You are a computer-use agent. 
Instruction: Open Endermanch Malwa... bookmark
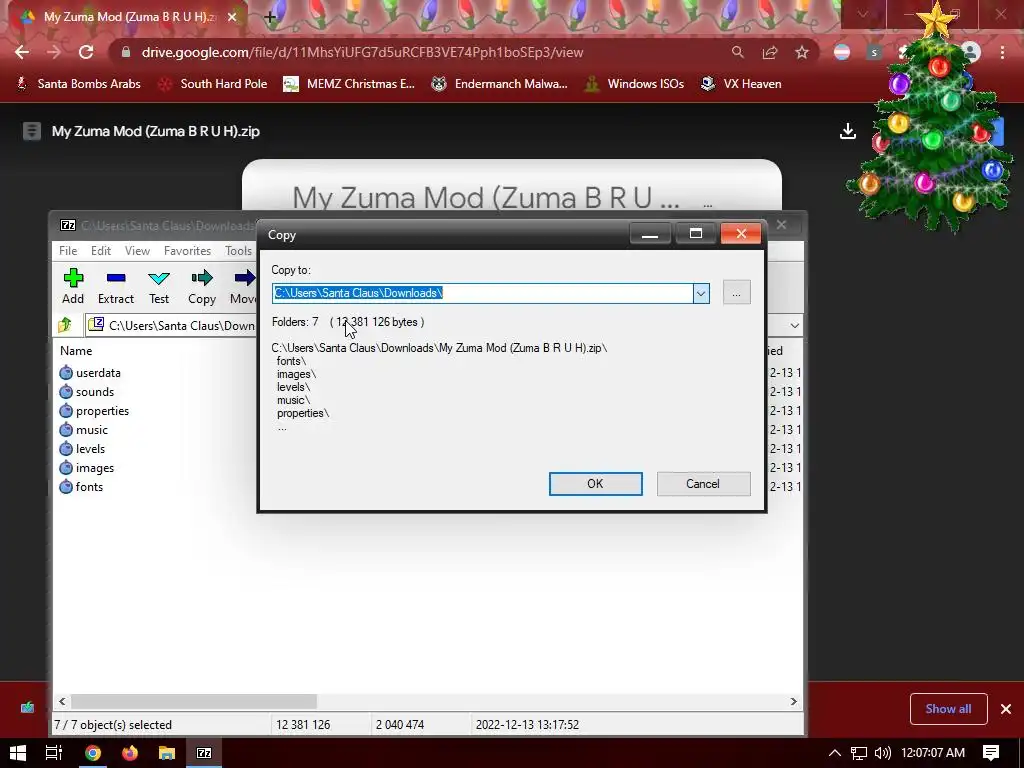coord(499,84)
